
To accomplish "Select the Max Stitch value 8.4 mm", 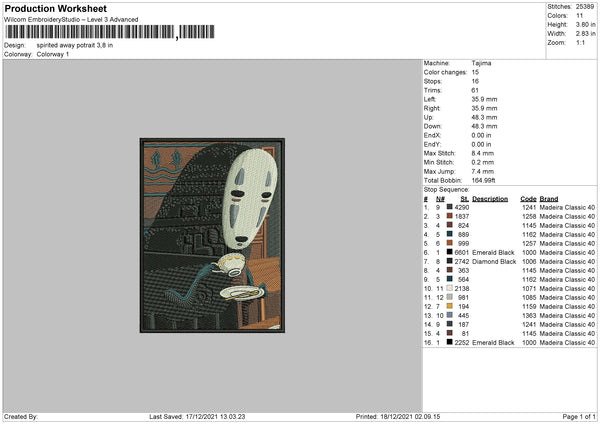I will tap(483, 153).
